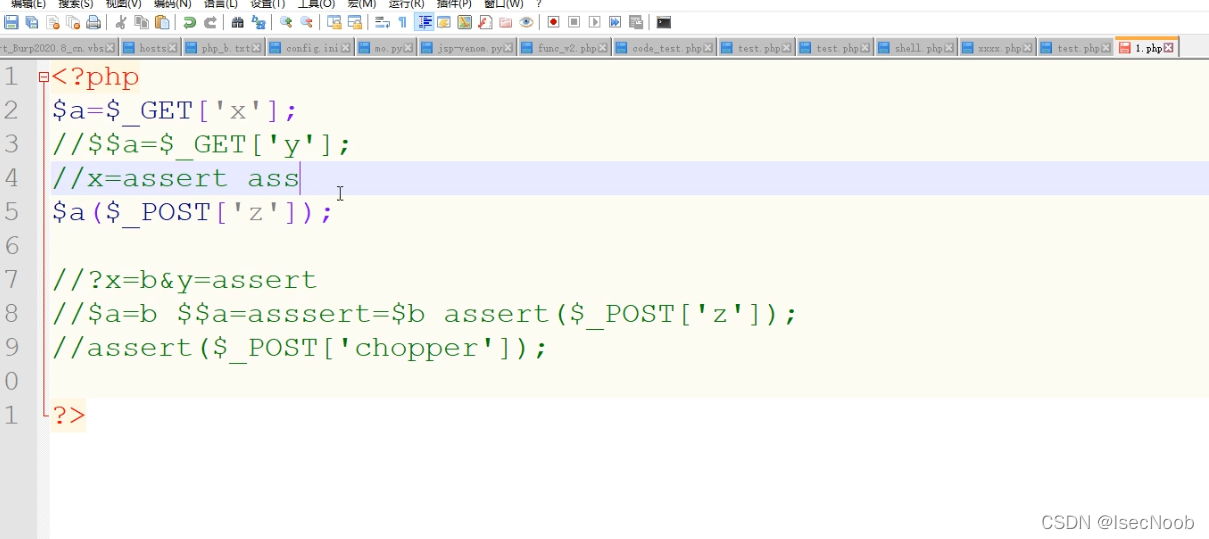Switch to the config.ini tab
The height and width of the screenshot is (539, 1209).
coord(310,48)
